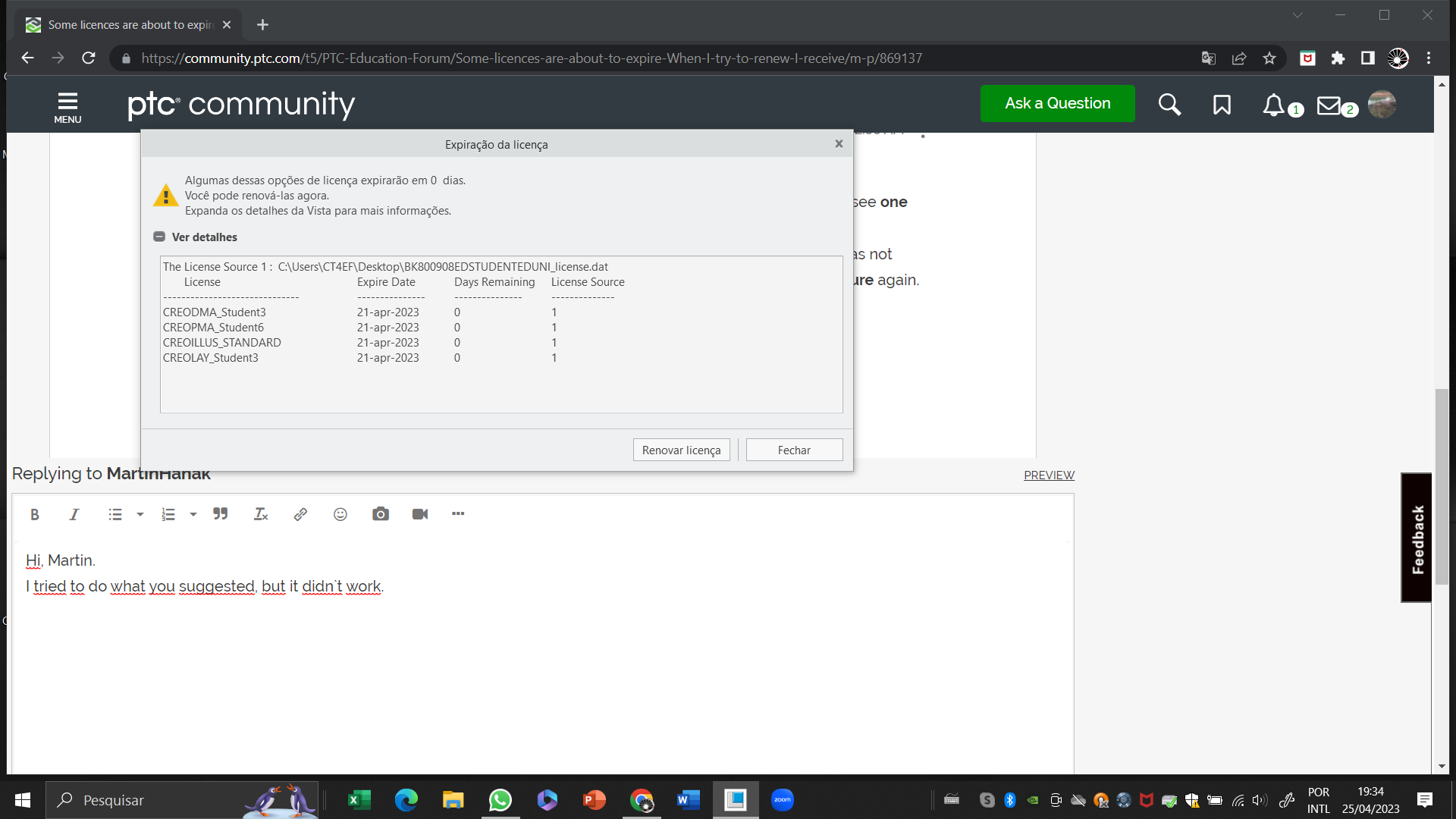Open the volume control in the system tray
The image size is (1456, 819).
click(1259, 800)
